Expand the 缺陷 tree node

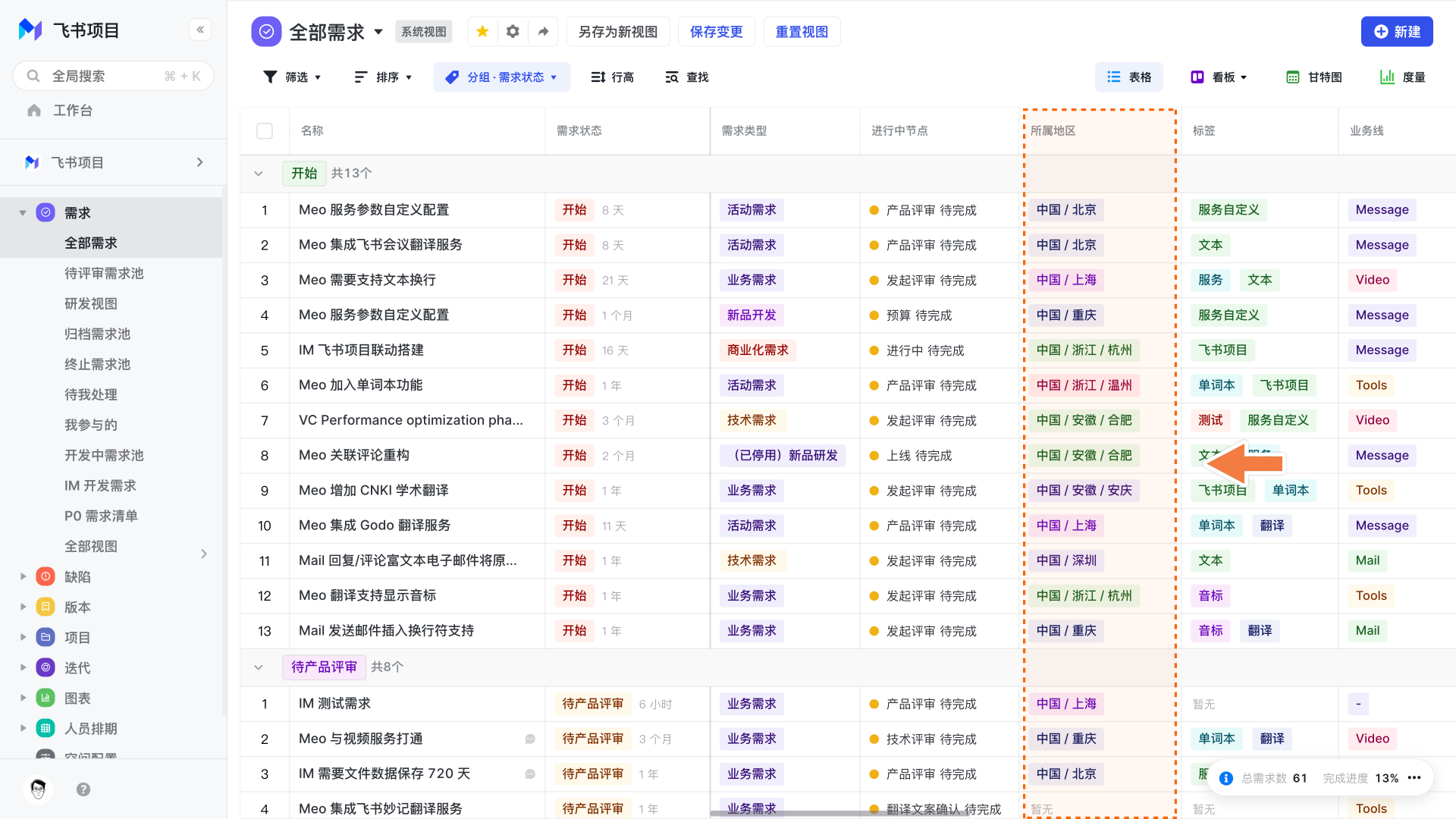pos(23,577)
